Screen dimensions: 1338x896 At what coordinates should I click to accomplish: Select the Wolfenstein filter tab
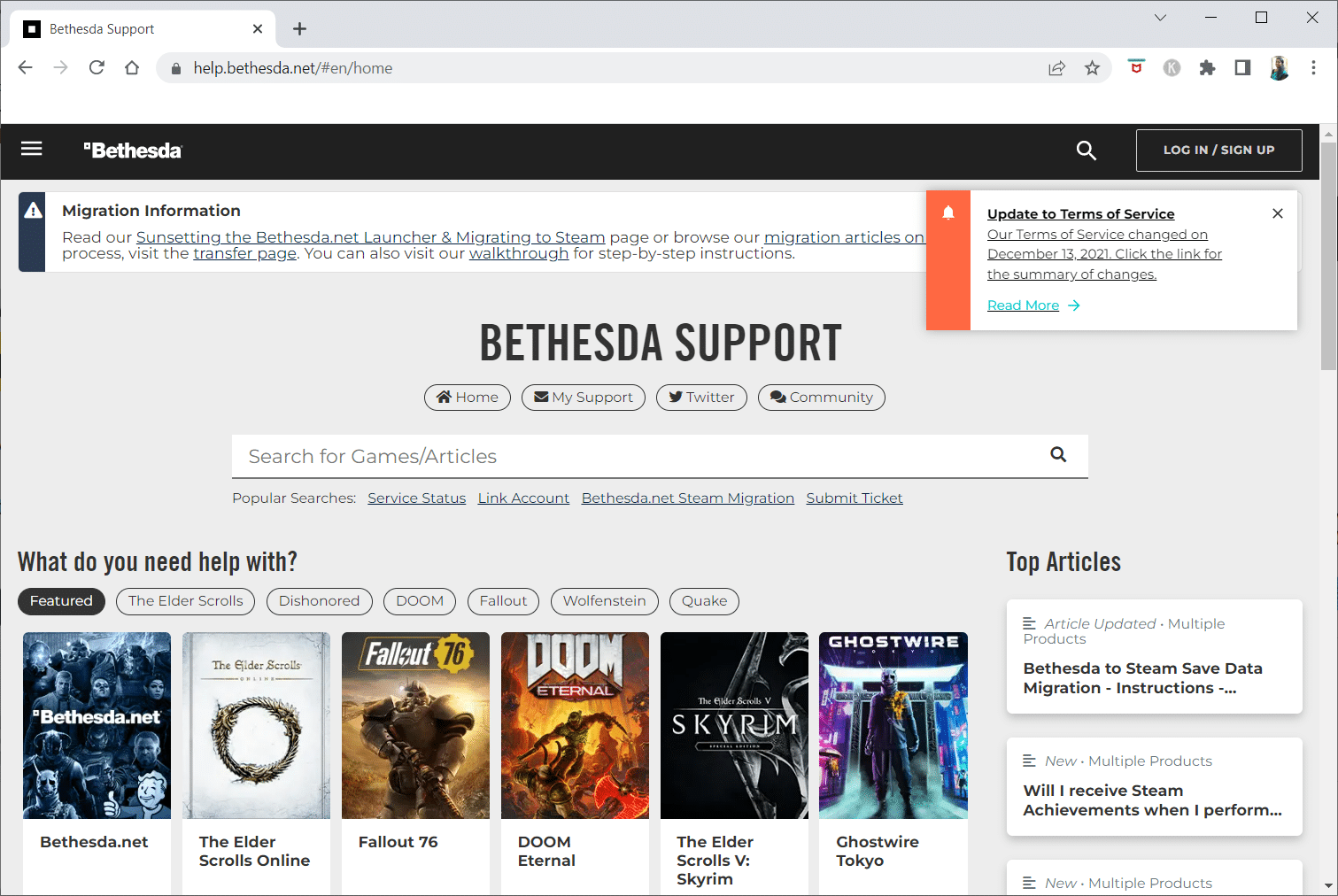(604, 601)
